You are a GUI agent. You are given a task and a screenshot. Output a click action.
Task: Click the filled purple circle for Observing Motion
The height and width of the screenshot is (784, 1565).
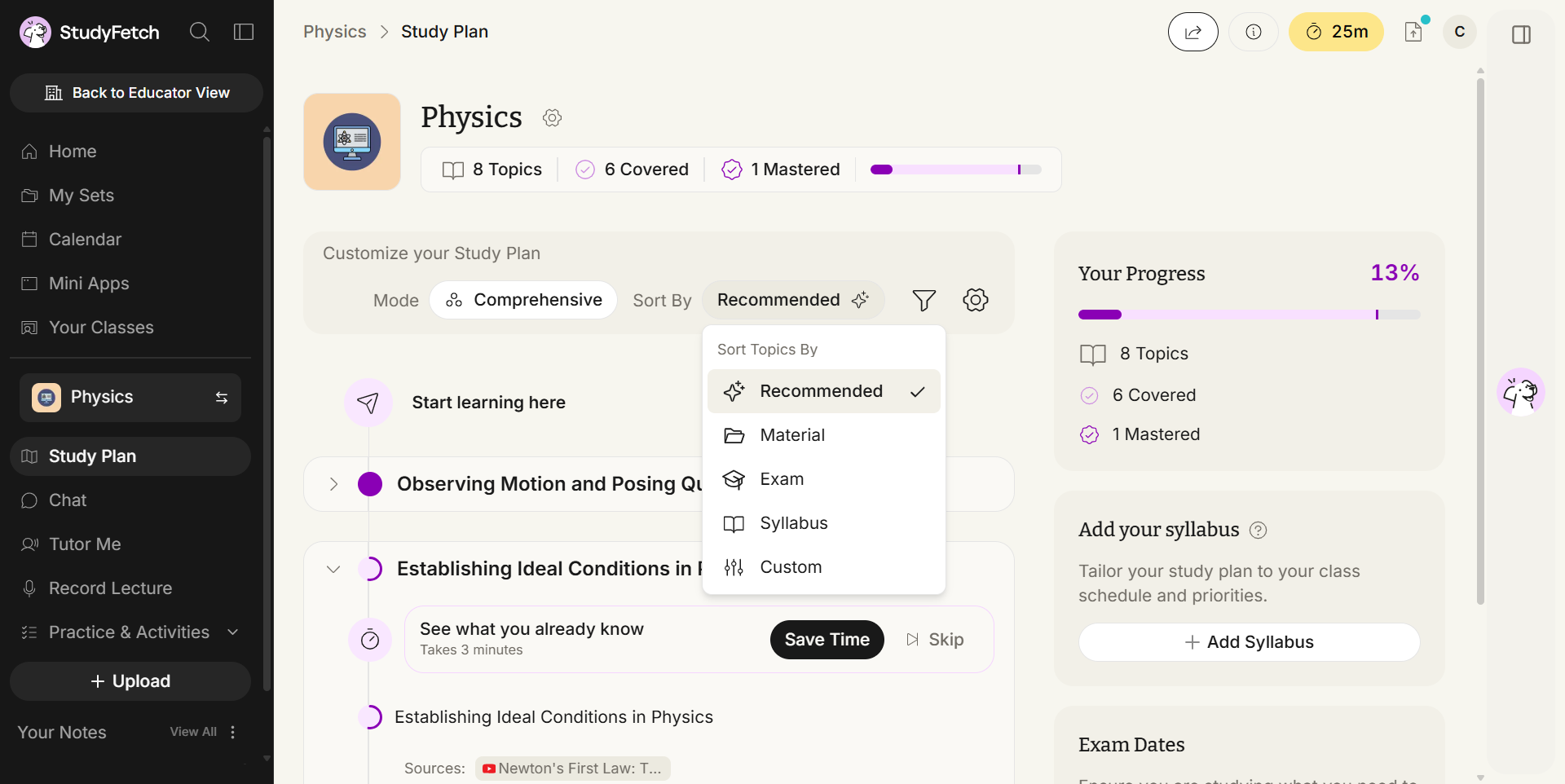[x=370, y=484]
